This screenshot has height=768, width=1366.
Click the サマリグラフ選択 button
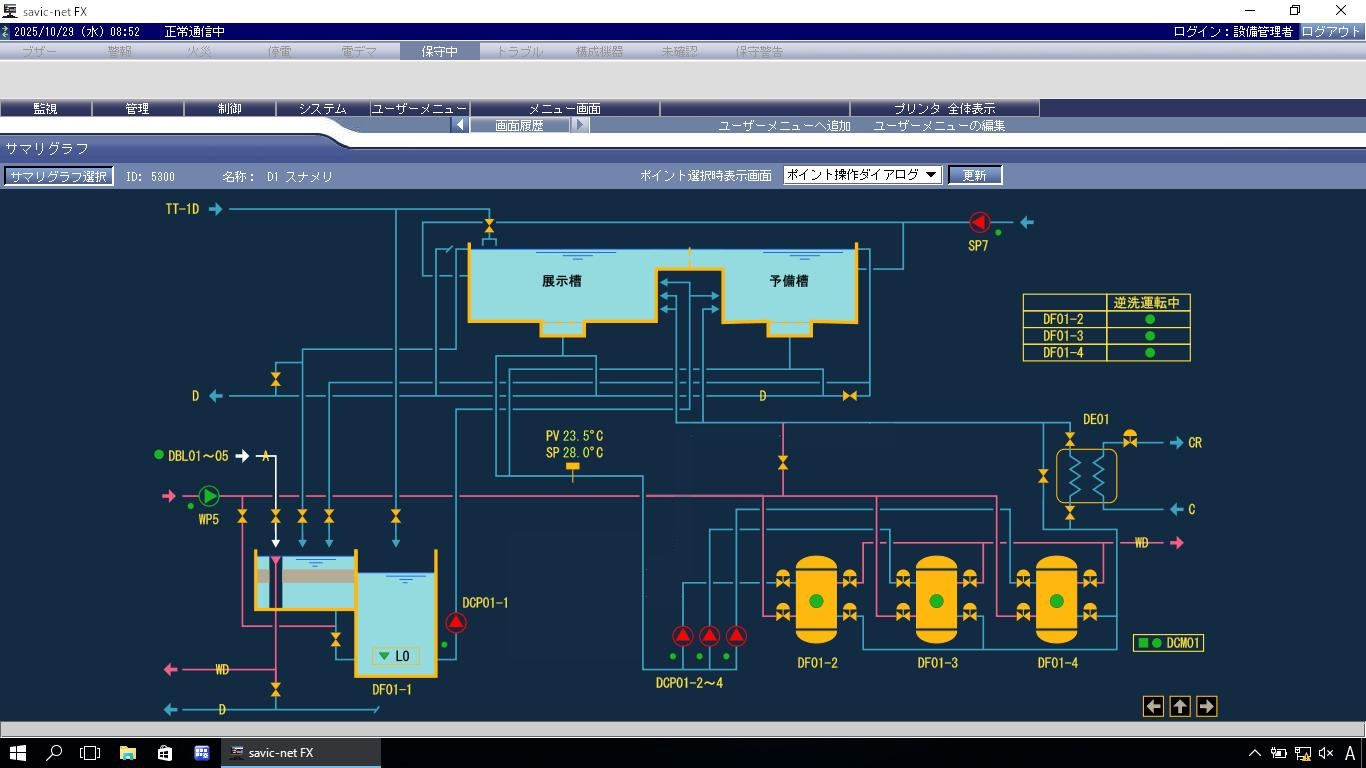click(x=58, y=176)
